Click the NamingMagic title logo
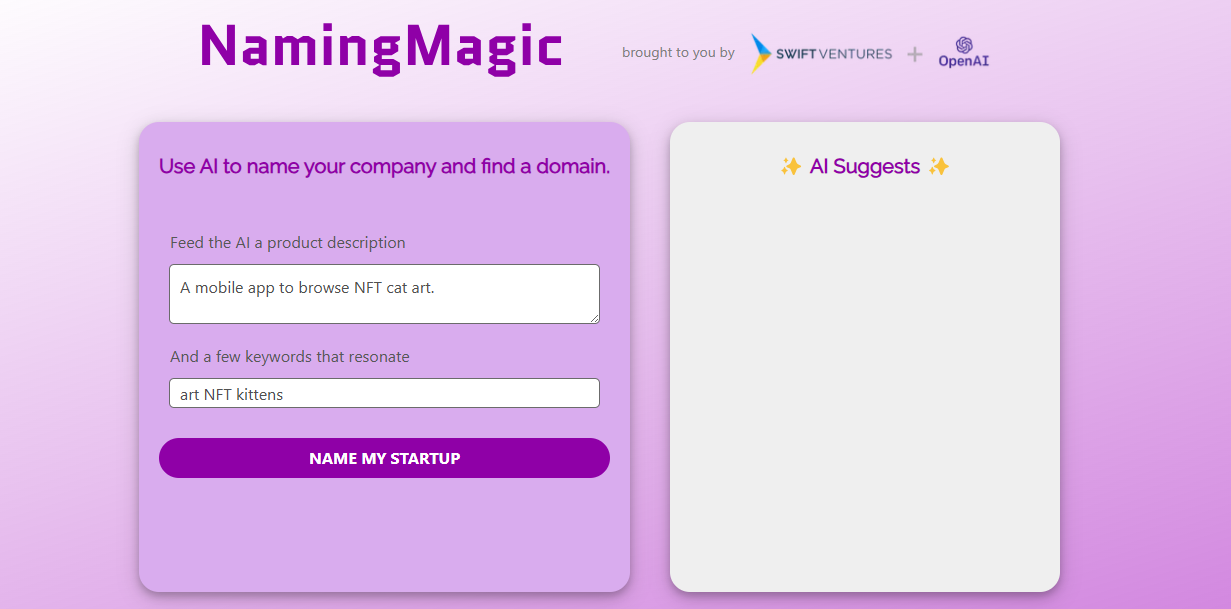The width and height of the screenshot is (1231, 609). pos(381,47)
